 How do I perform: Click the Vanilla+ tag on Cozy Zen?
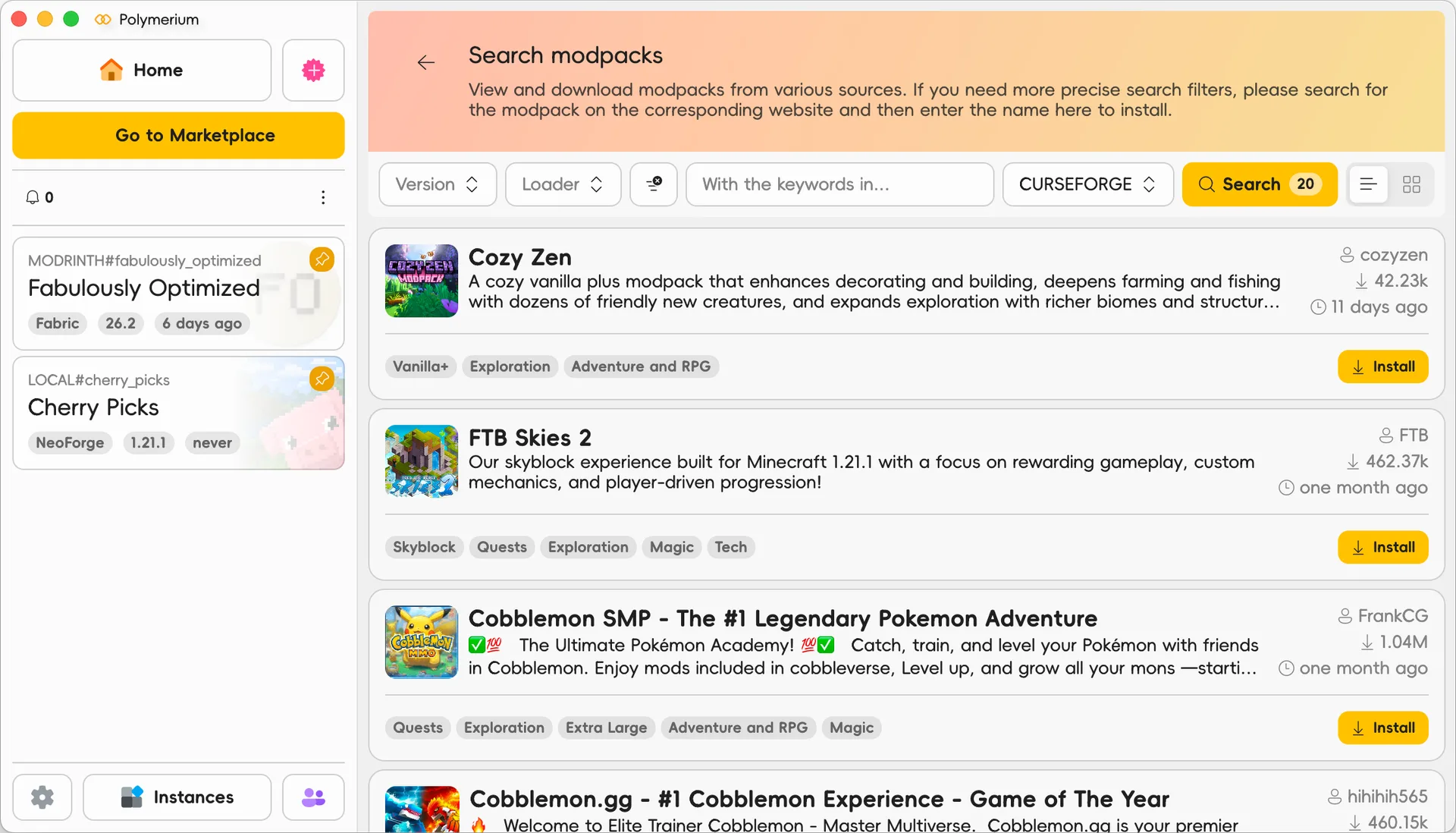click(421, 366)
